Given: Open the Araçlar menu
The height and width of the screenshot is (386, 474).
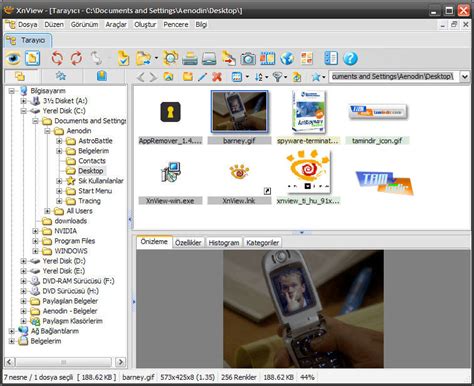Looking at the screenshot, I should pyautogui.click(x=116, y=25).
